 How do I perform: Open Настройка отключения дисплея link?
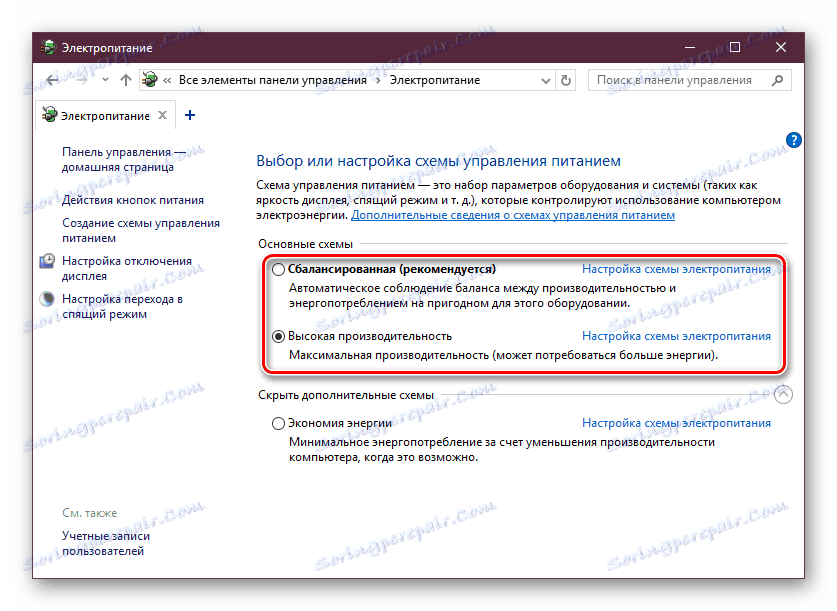tap(127, 268)
